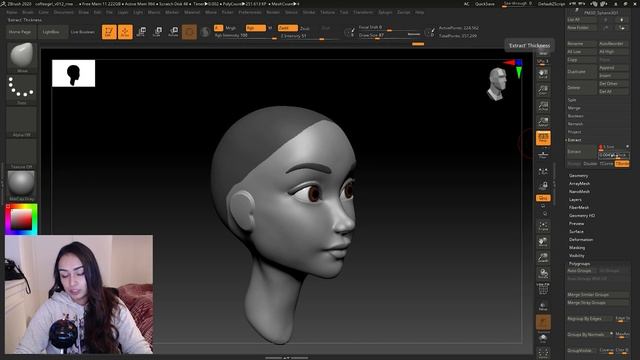Expand the Boolean section
Viewport: 640px width, 360px height.
tap(576, 116)
